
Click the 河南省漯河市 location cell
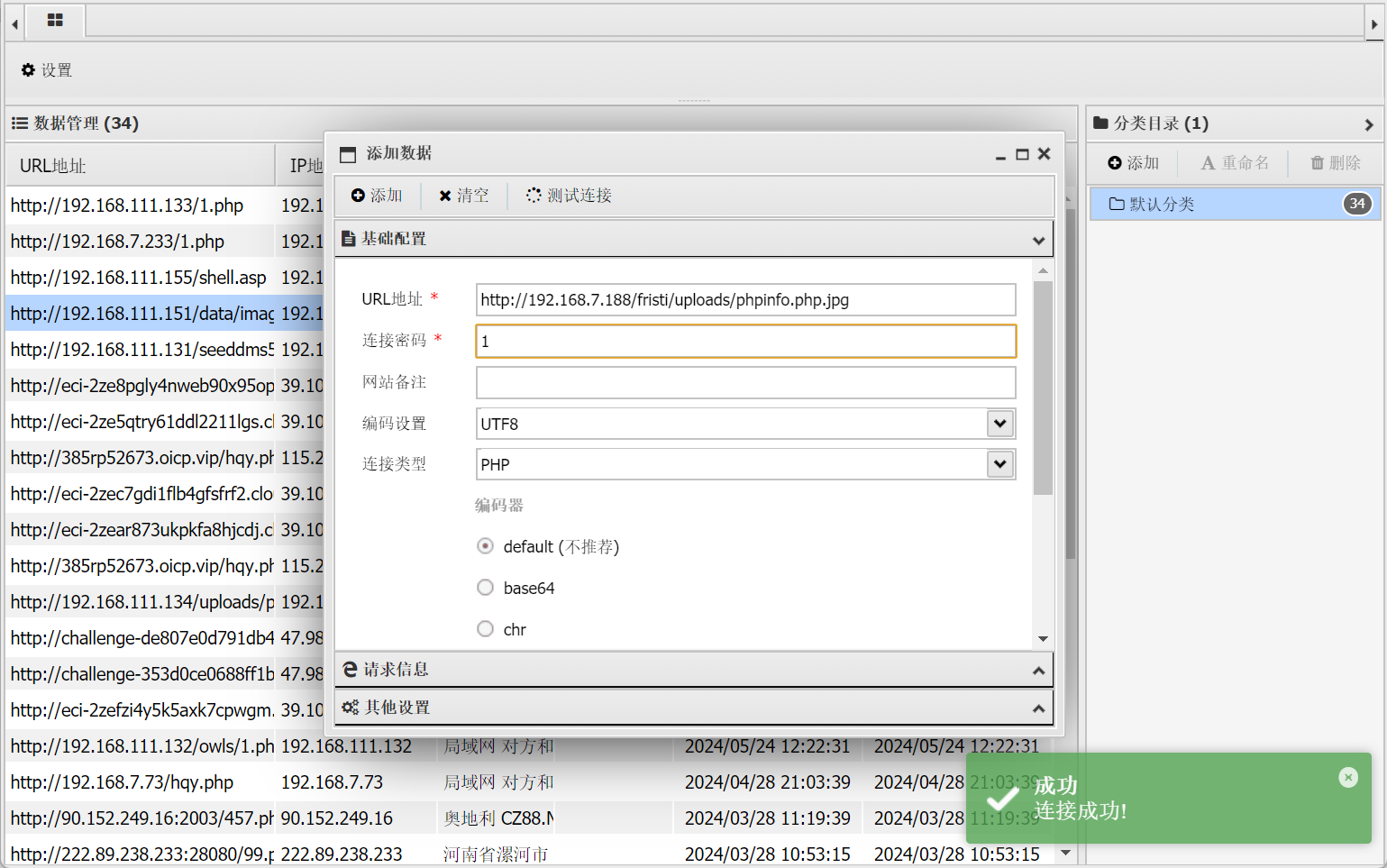click(x=496, y=854)
